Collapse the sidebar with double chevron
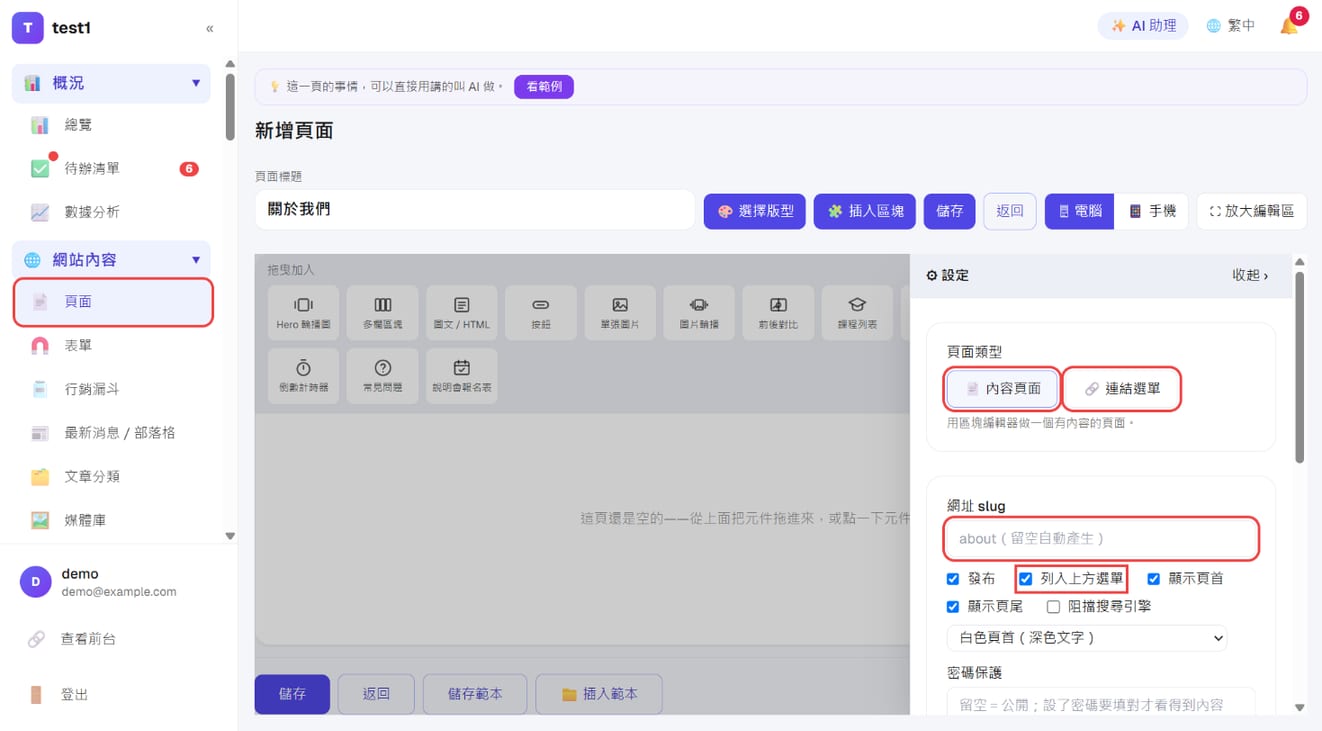This screenshot has height=731, width=1322. coord(209,28)
